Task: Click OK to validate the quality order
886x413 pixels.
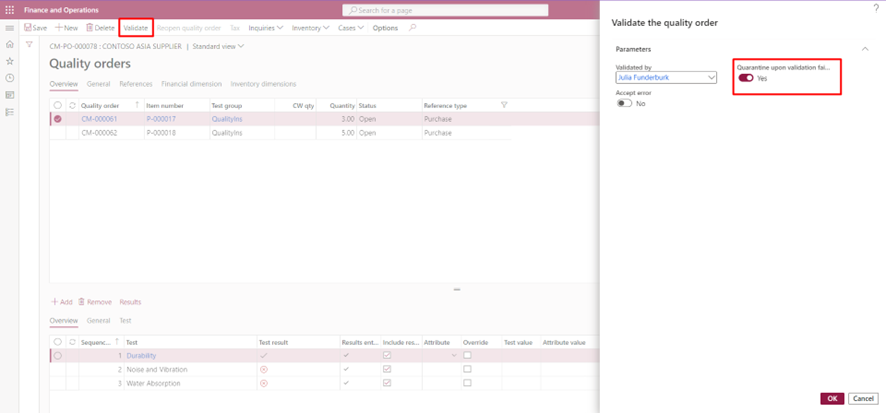Action: click(832, 398)
